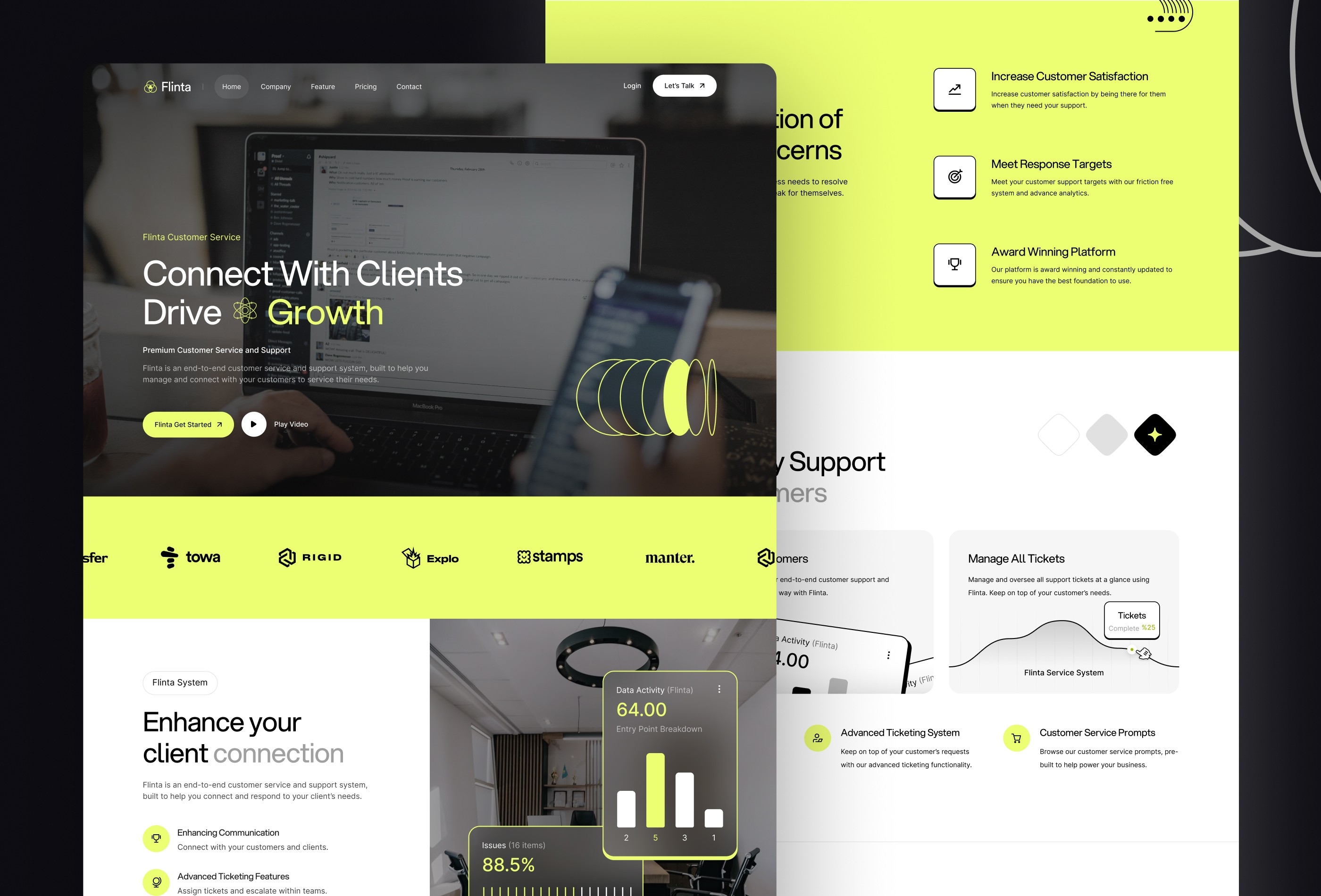Expand the Company navigation dropdown
The height and width of the screenshot is (896, 1321).
pos(276,86)
